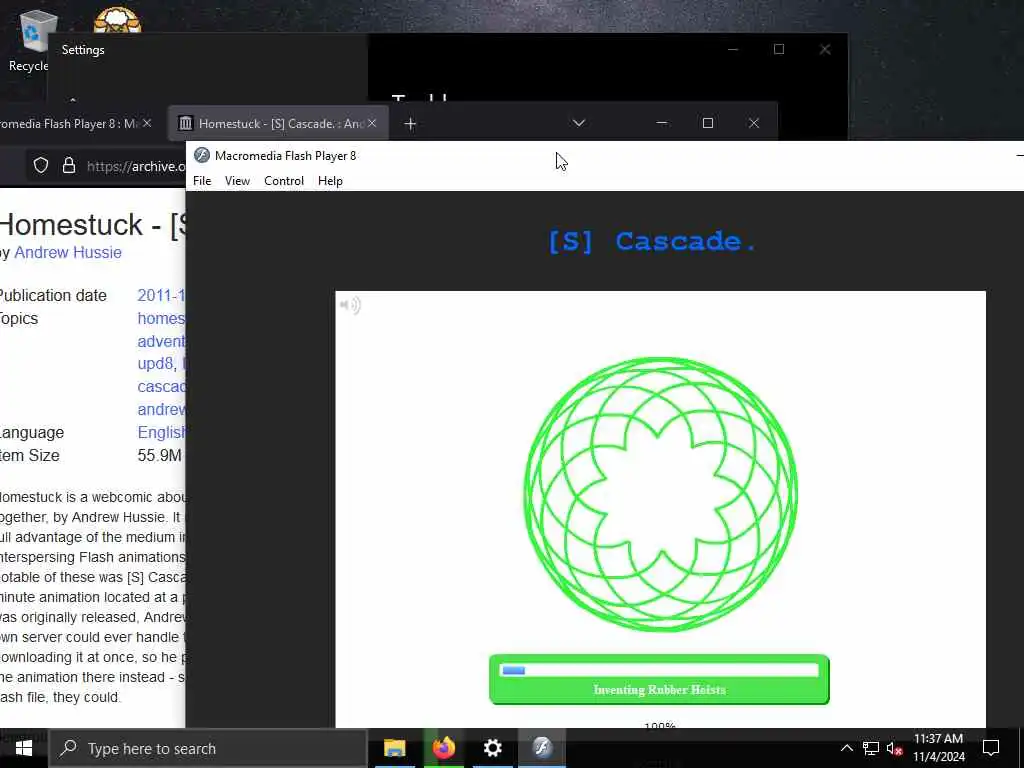Image resolution: width=1024 pixels, height=768 pixels.
Task: Click the upd8 topic link
Action: pyautogui.click(x=155, y=363)
